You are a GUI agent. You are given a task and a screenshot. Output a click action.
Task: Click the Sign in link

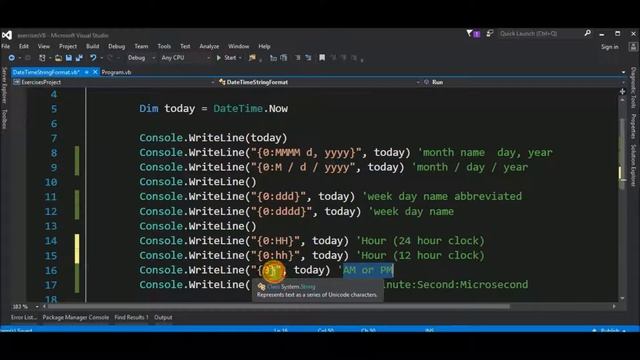pos(610,47)
